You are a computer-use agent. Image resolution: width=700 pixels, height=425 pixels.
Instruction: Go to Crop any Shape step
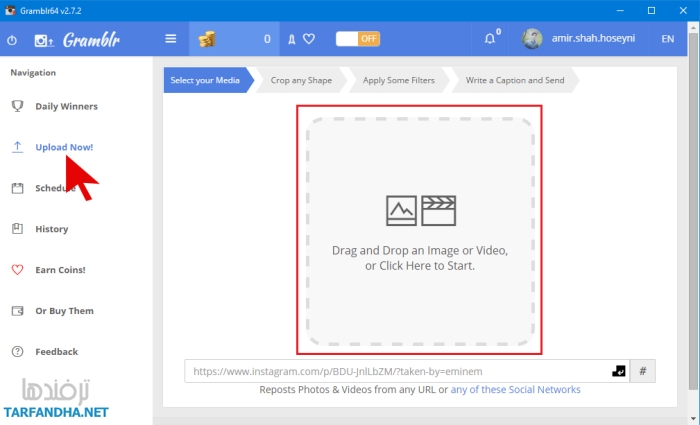click(x=301, y=80)
